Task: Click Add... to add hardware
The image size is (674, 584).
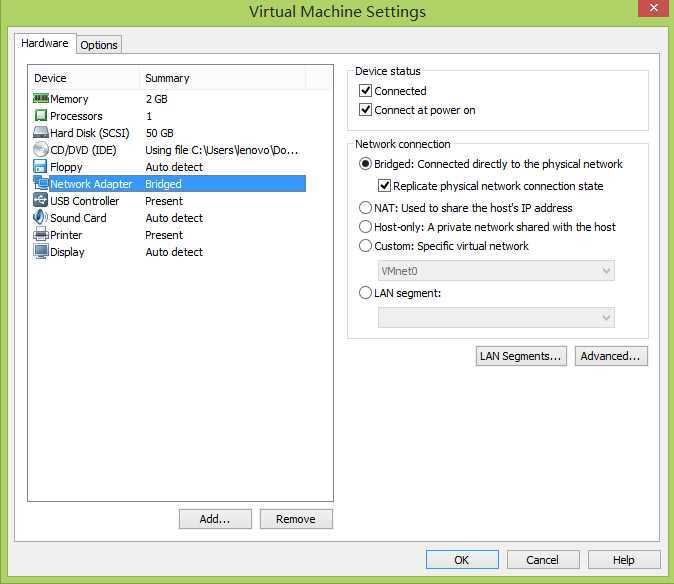Action: pos(215,519)
